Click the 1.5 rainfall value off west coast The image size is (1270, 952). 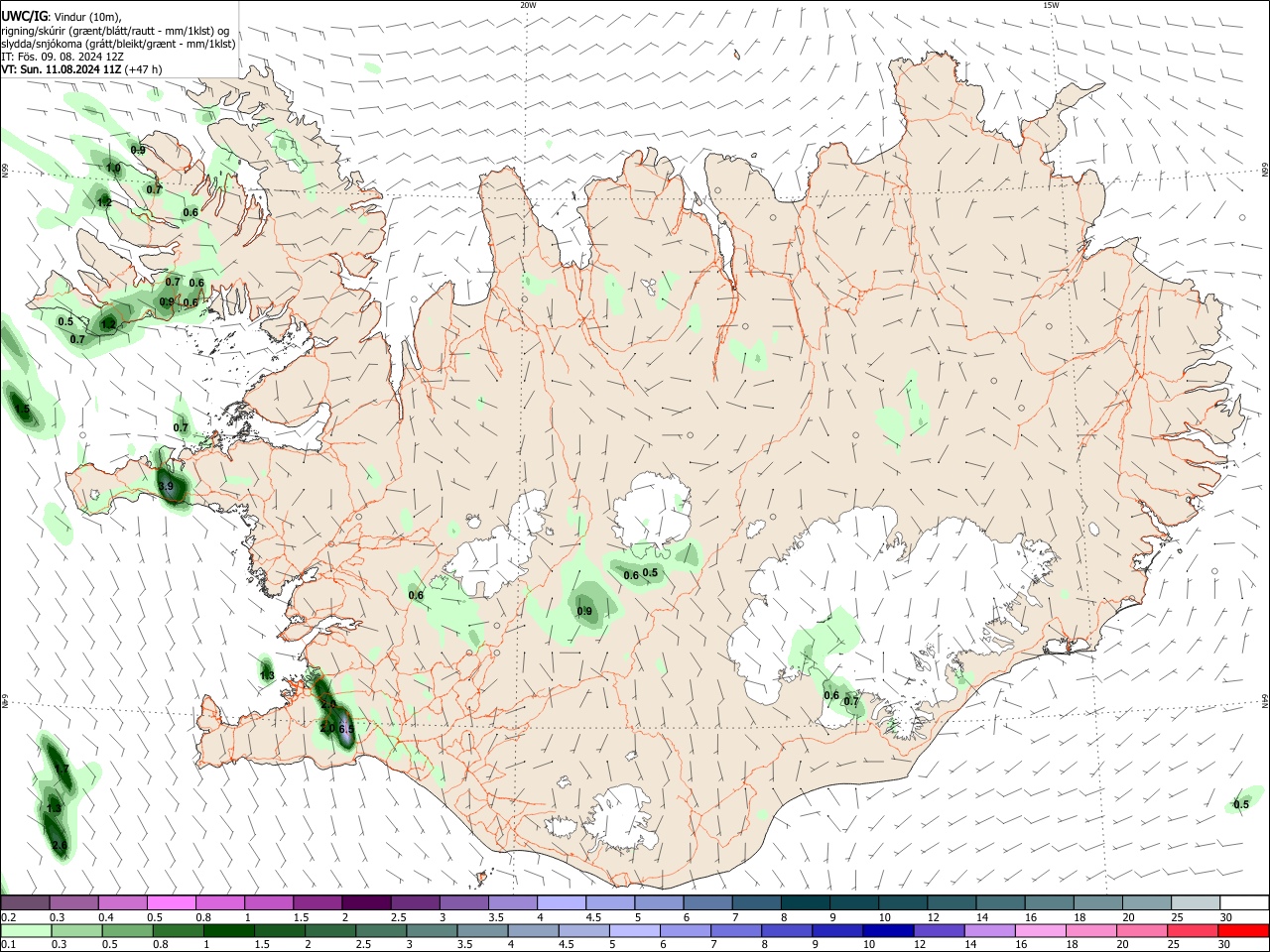click(x=22, y=409)
